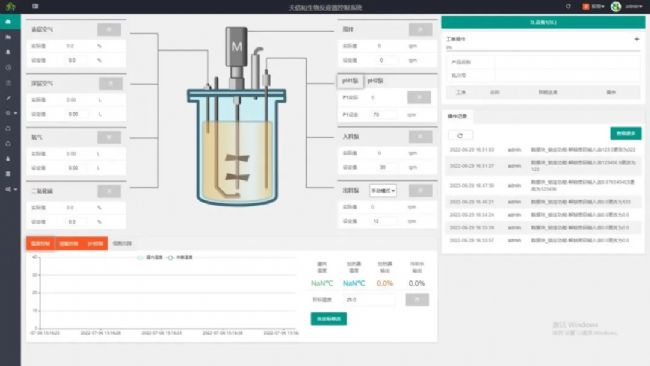Screen dimensions: 650x366
Task: Toggle the 二氧化碳 (CO2) gas switch
Action: (109, 191)
